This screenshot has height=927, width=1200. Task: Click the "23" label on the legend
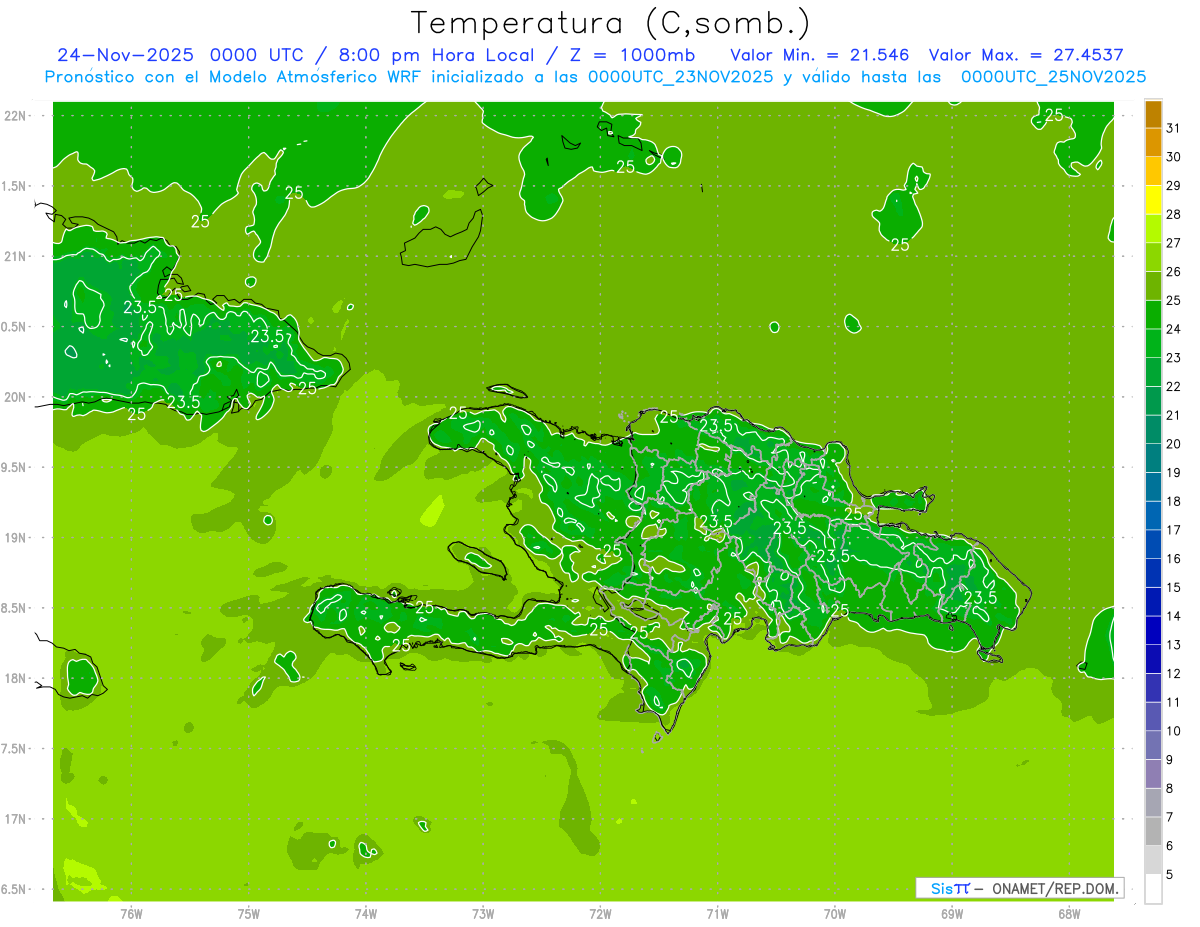(x=1174, y=358)
